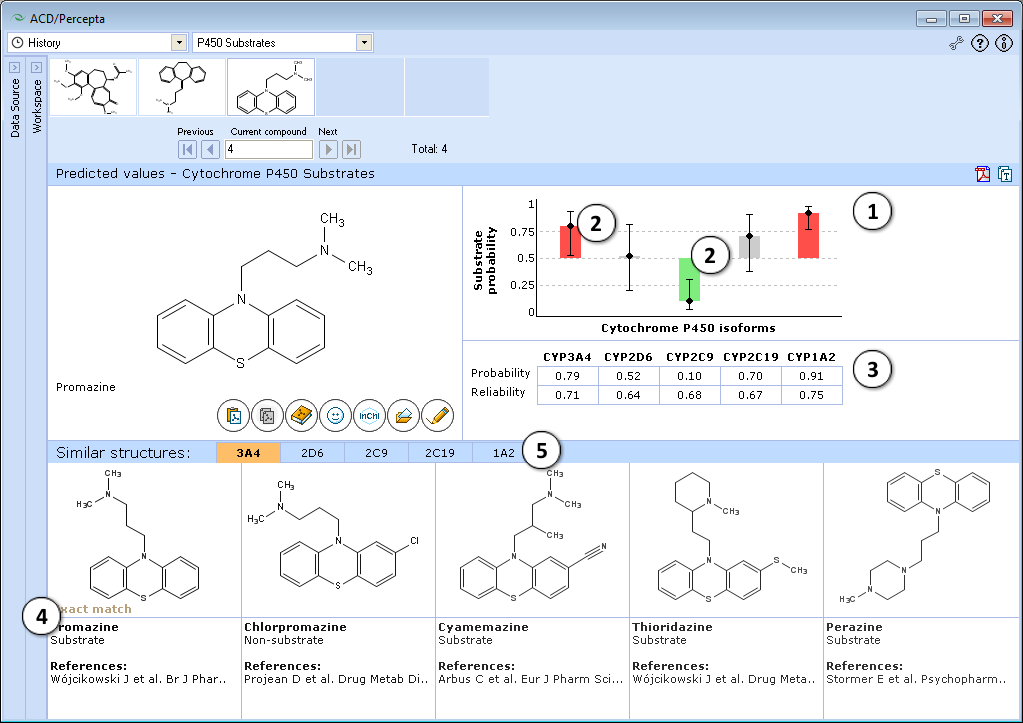
Task: Click the Promazine reference Br J Phar..
Action: 138,679
